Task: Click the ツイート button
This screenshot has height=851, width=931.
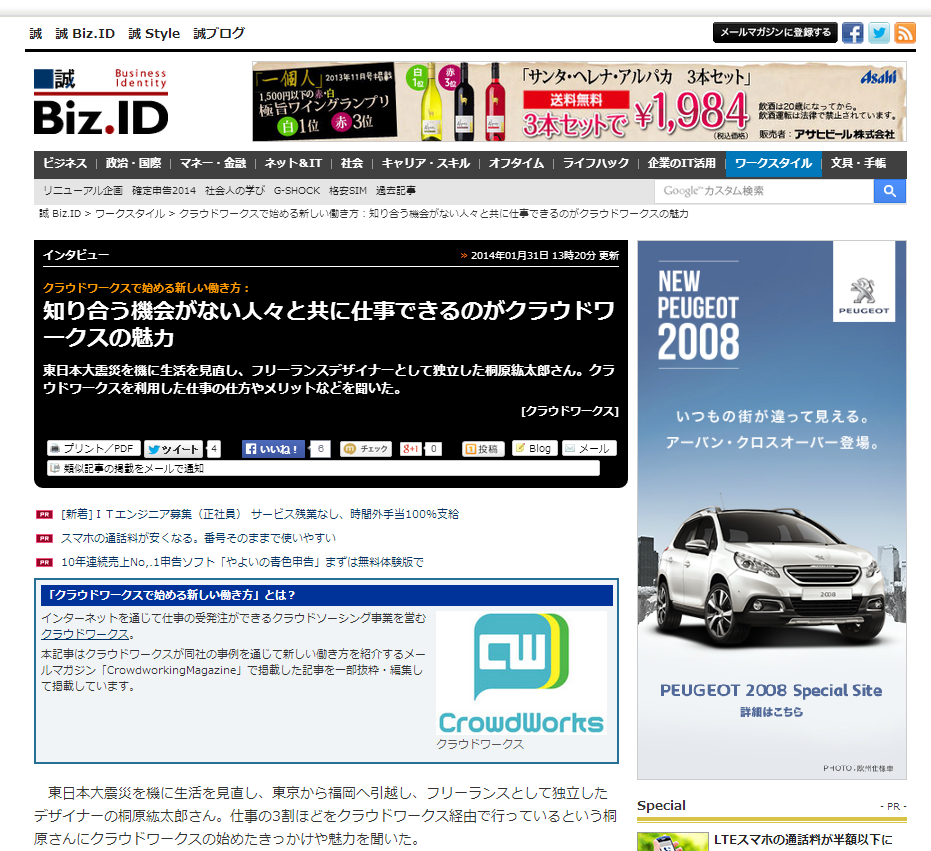Action: pyautogui.click(x=173, y=449)
